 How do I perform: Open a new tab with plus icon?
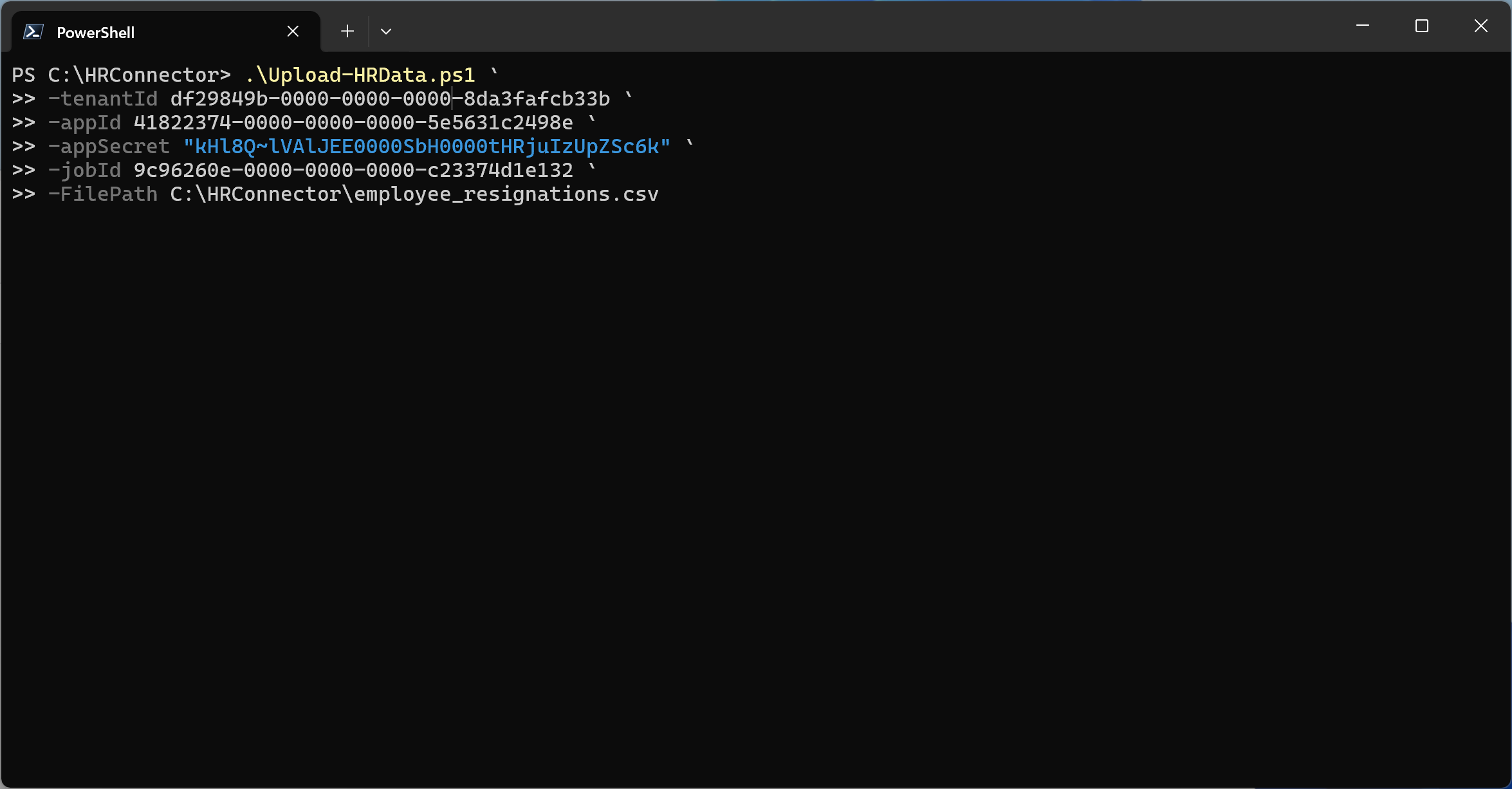point(347,31)
